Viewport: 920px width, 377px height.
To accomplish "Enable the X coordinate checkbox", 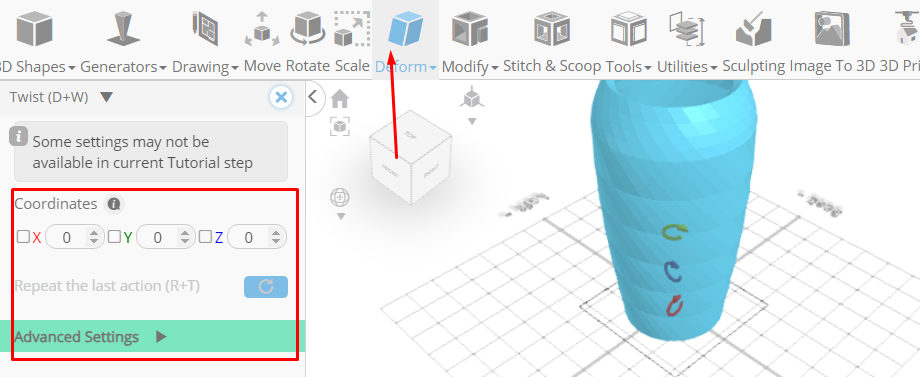I will pos(23,237).
